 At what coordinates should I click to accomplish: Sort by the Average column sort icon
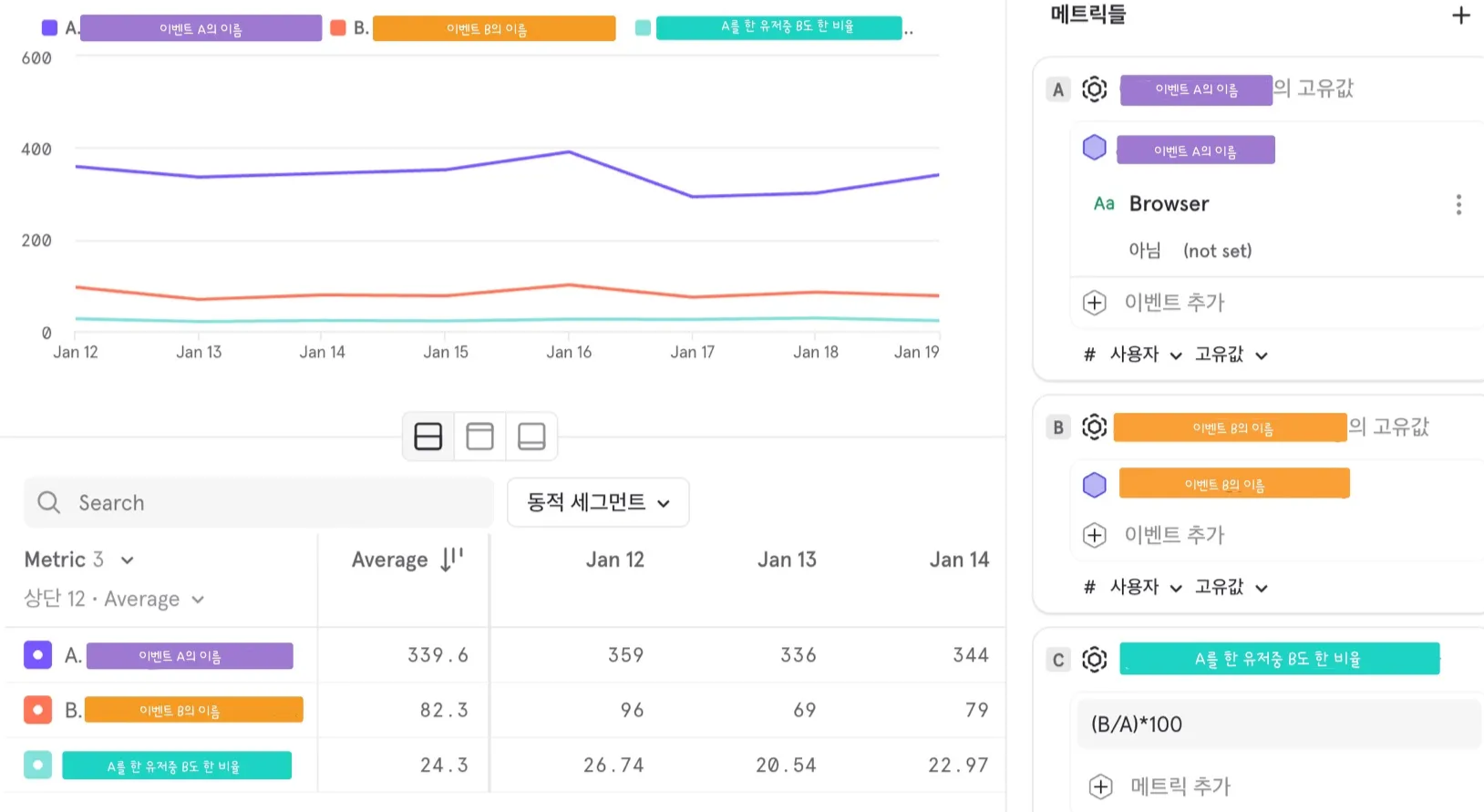coord(452,559)
